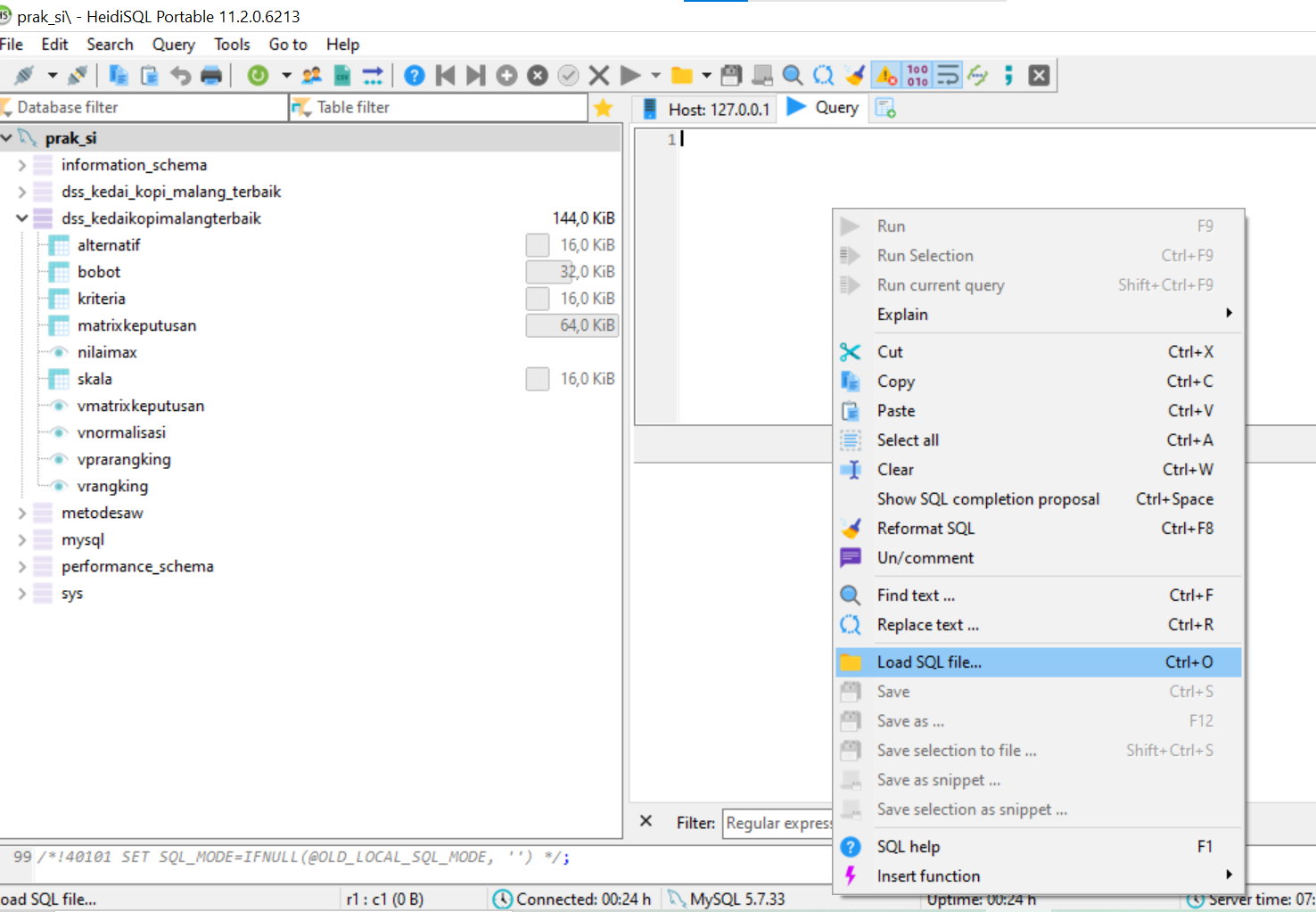Click the Print icon
The width and height of the screenshot is (1316, 912).
coord(211,76)
